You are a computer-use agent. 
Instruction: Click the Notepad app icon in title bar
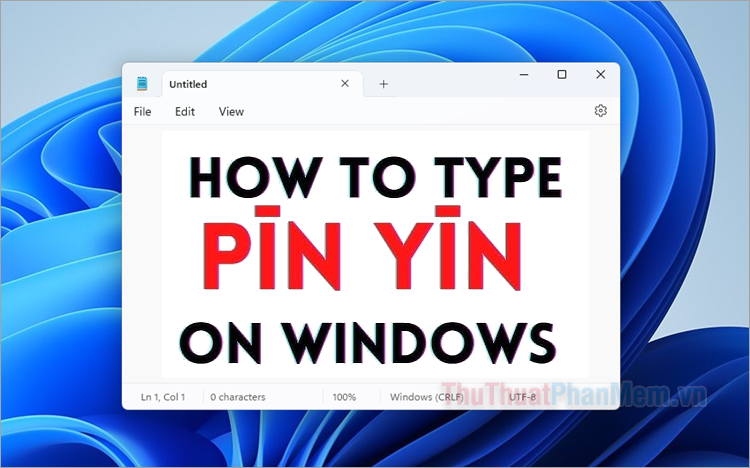[x=142, y=84]
